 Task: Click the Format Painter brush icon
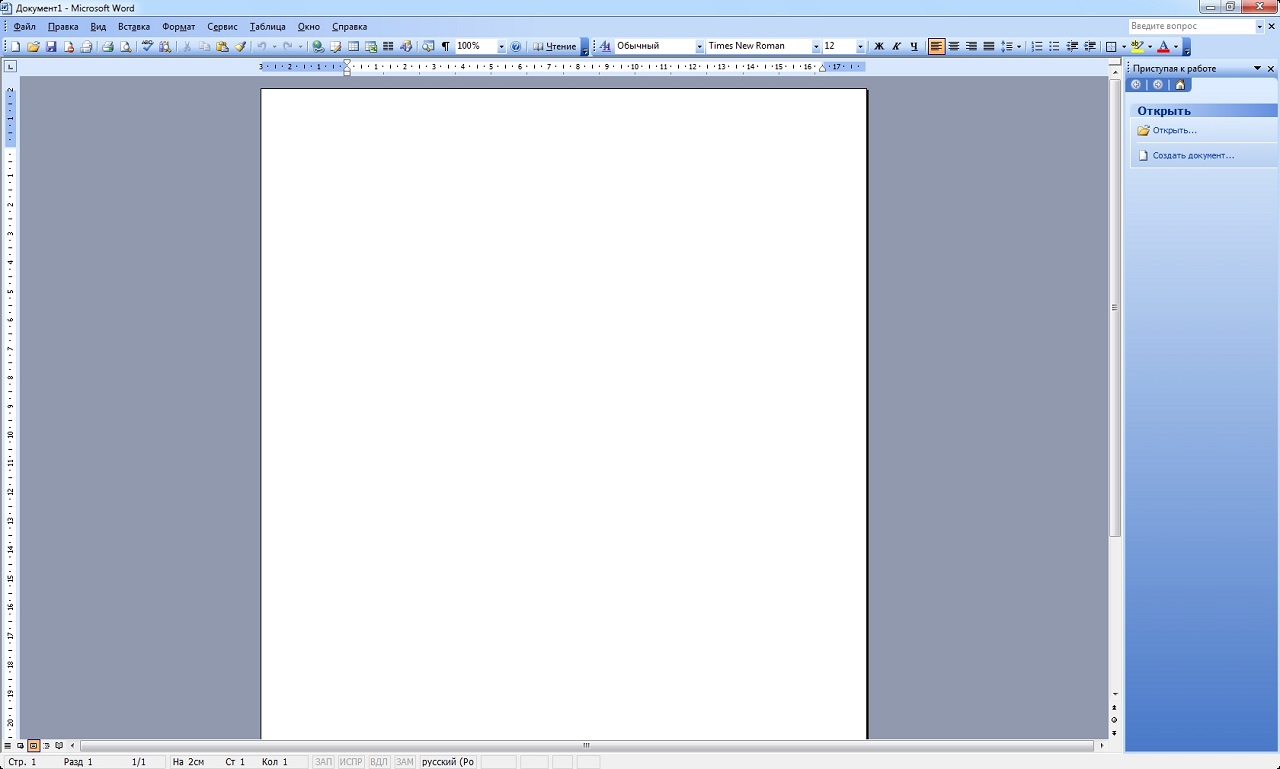[241, 47]
